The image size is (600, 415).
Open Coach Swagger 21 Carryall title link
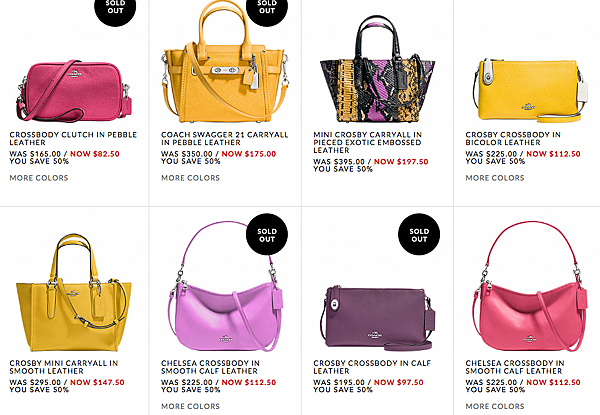click(x=225, y=138)
